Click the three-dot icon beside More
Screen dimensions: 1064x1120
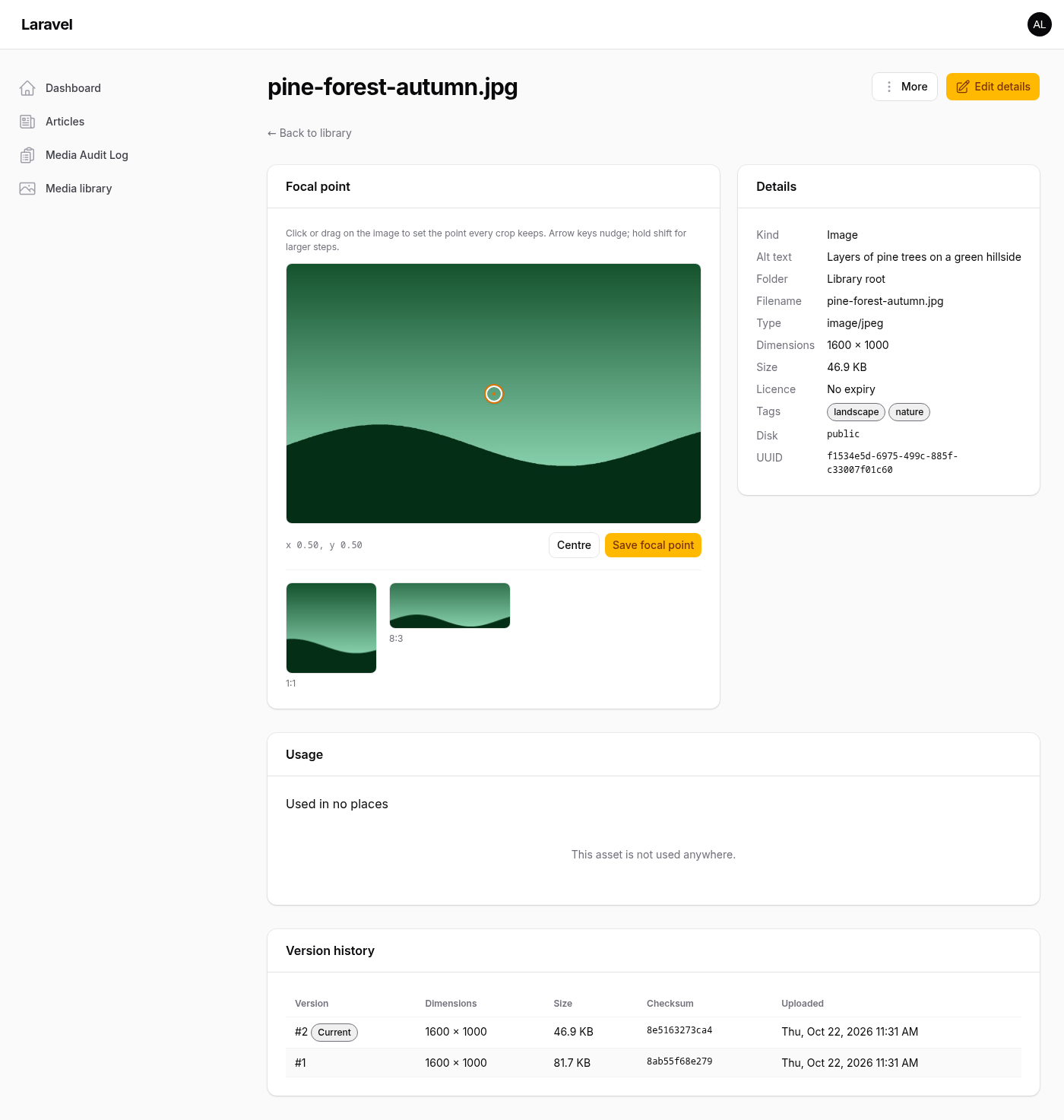888,87
